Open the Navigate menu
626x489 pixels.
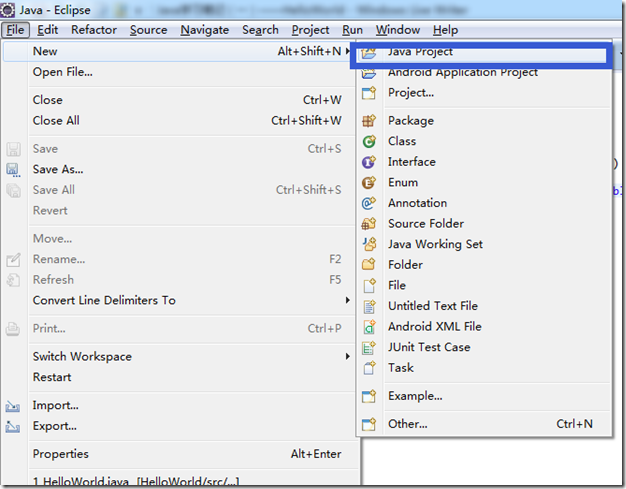pyautogui.click(x=204, y=30)
